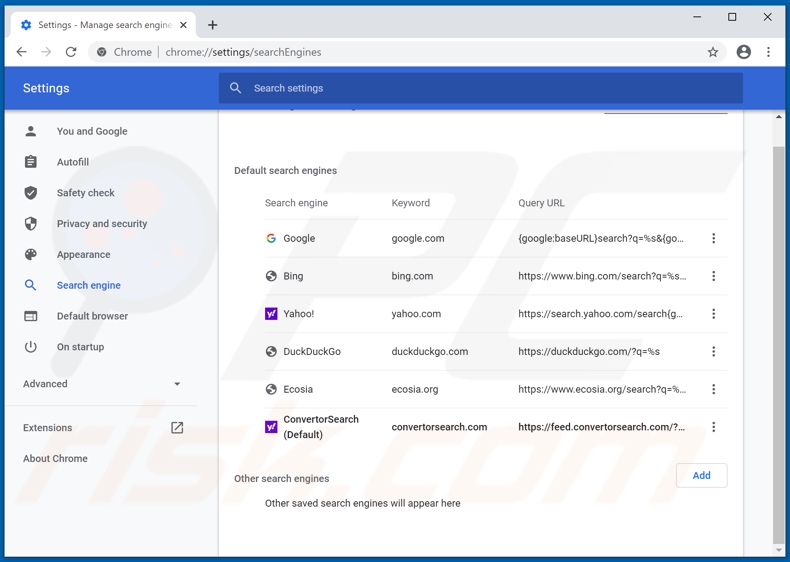Reload the page with the refresh icon
Viewport: 790px width, 562px height.
(x=71, y=52)
